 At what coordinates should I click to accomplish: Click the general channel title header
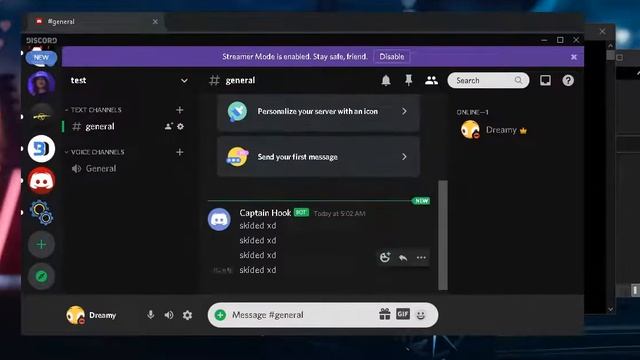[x=240, y=80]
